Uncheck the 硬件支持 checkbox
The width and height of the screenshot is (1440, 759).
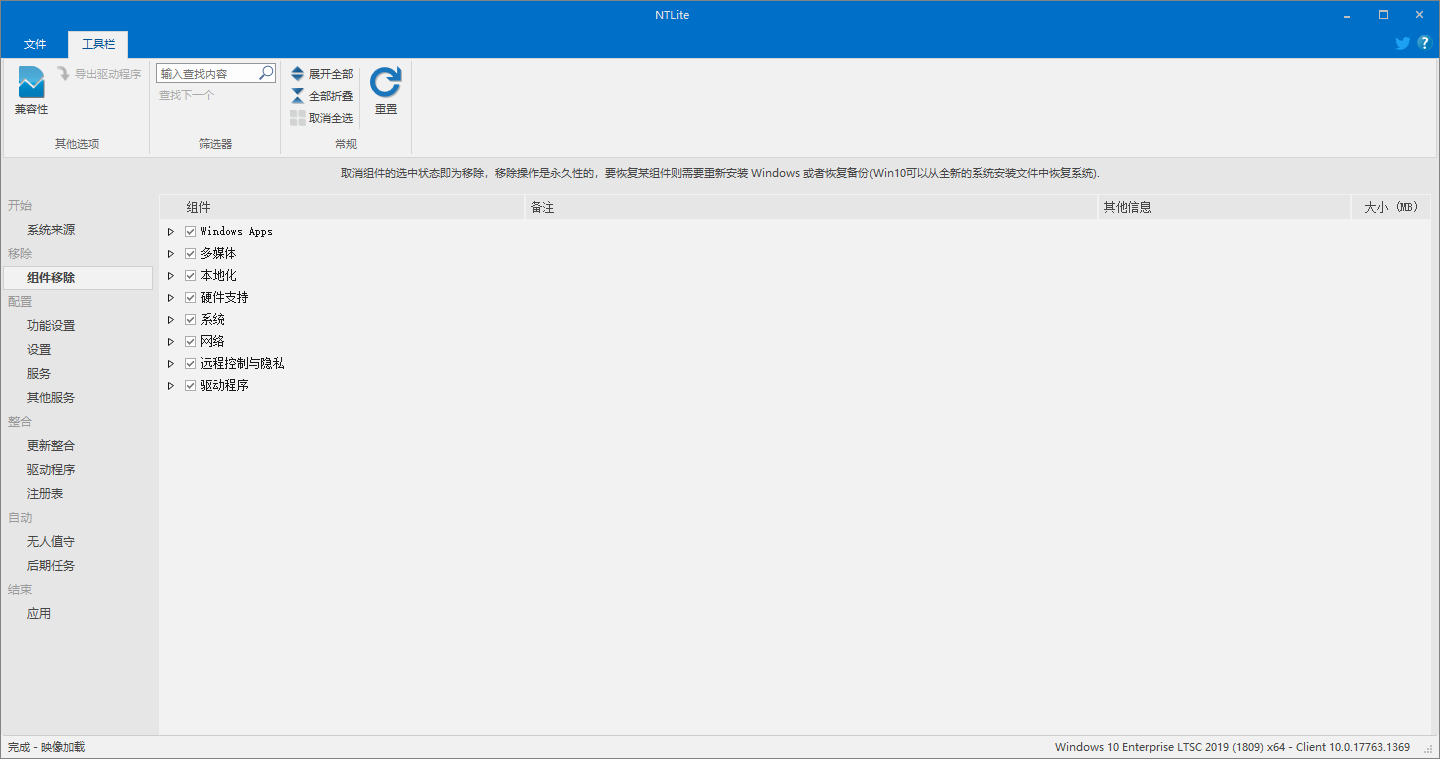[x=190, y=298]
